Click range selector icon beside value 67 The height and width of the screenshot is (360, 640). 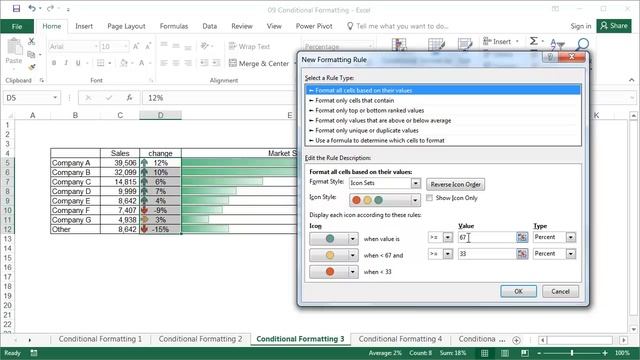522,237
